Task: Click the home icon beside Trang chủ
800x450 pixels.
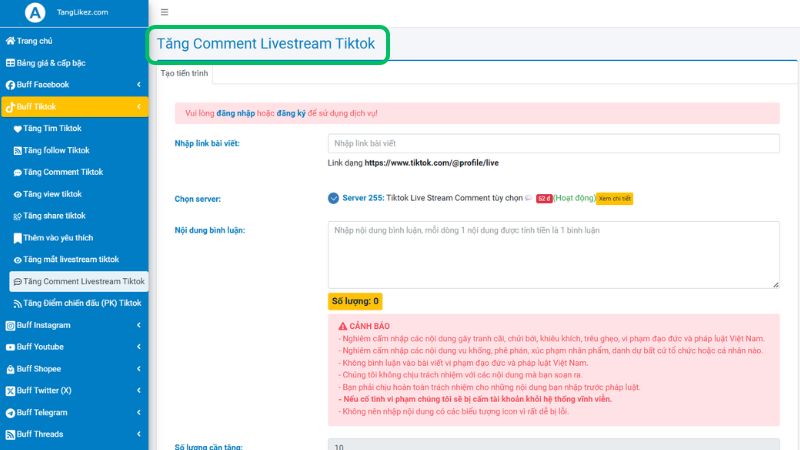Action: (10, 41)
